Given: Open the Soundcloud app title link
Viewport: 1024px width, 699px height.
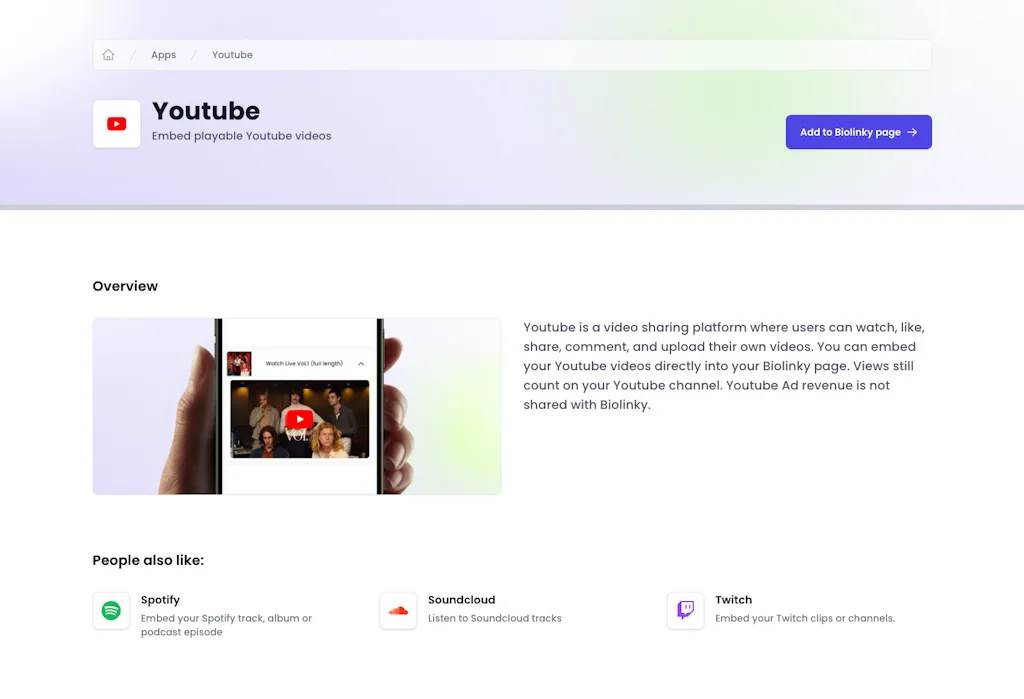Looking at the screenshot, I should click(462, 600).
